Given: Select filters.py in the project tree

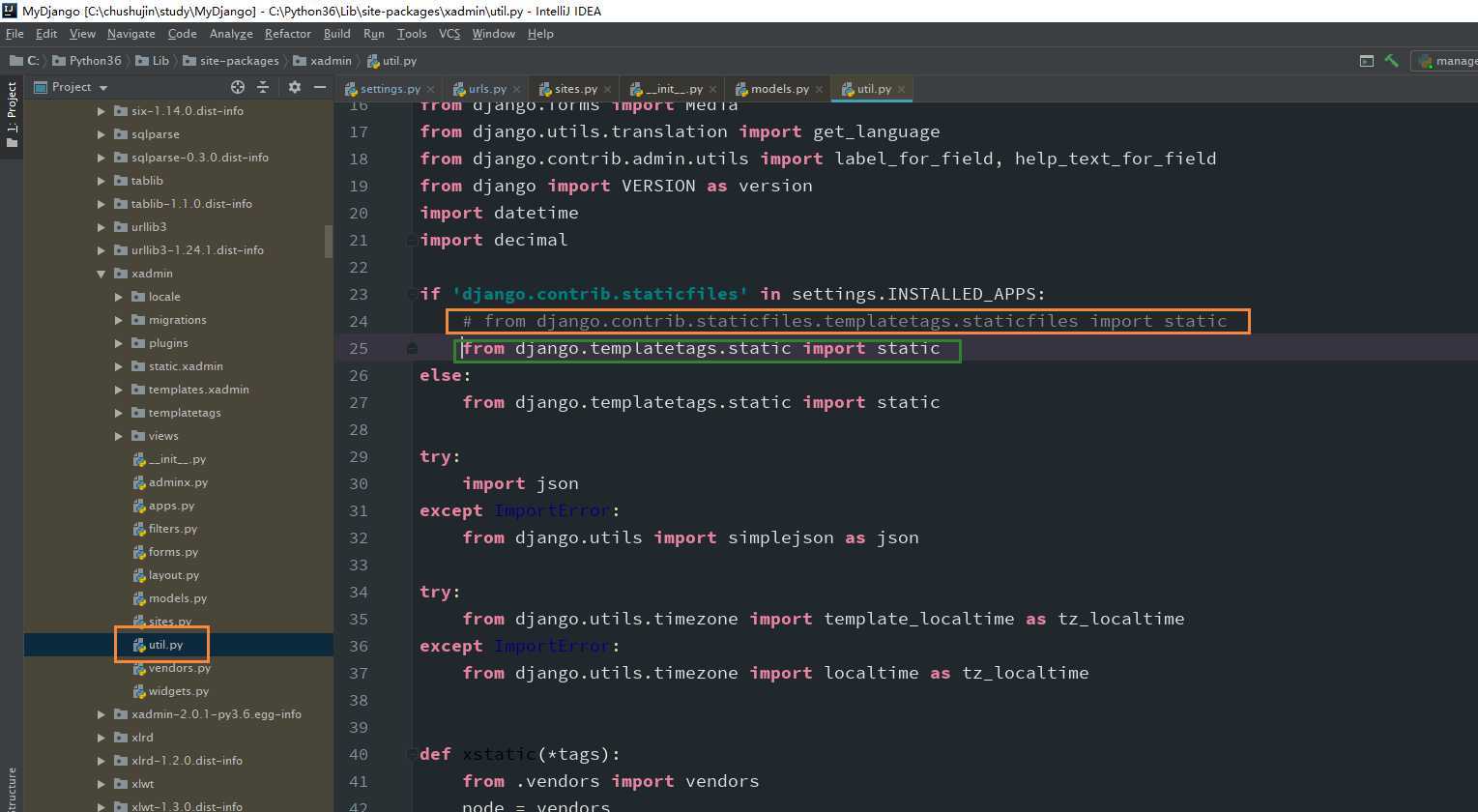Looking at the screenshot, I should point(173,529).
